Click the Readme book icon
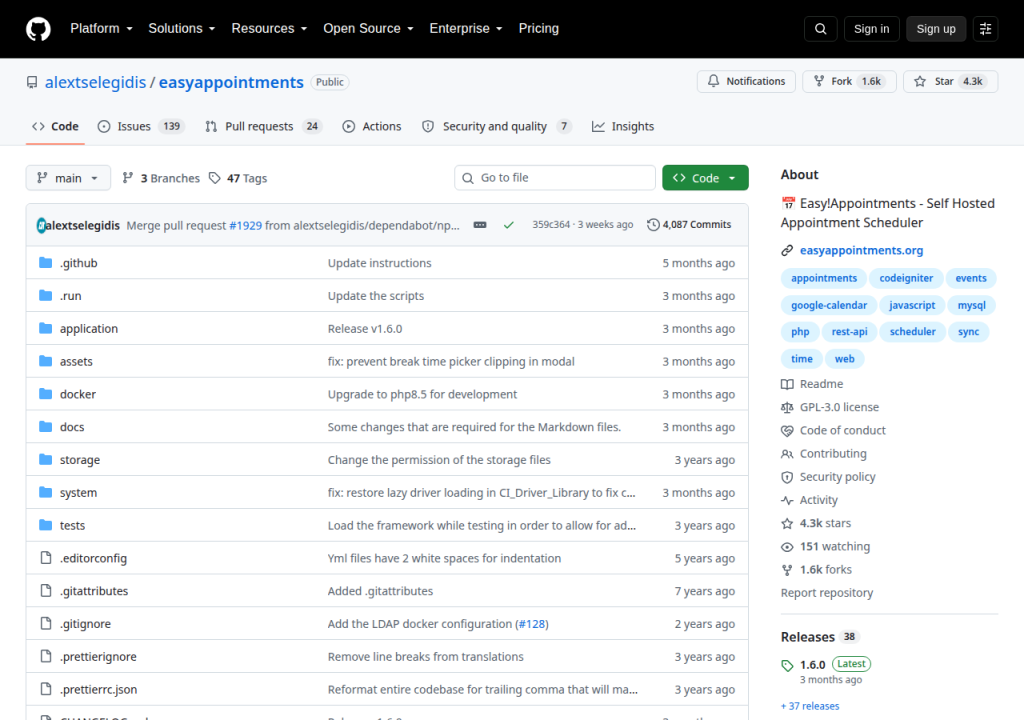Image resolution: width=1024 pixels, height=720 pixels. (788, 384)
